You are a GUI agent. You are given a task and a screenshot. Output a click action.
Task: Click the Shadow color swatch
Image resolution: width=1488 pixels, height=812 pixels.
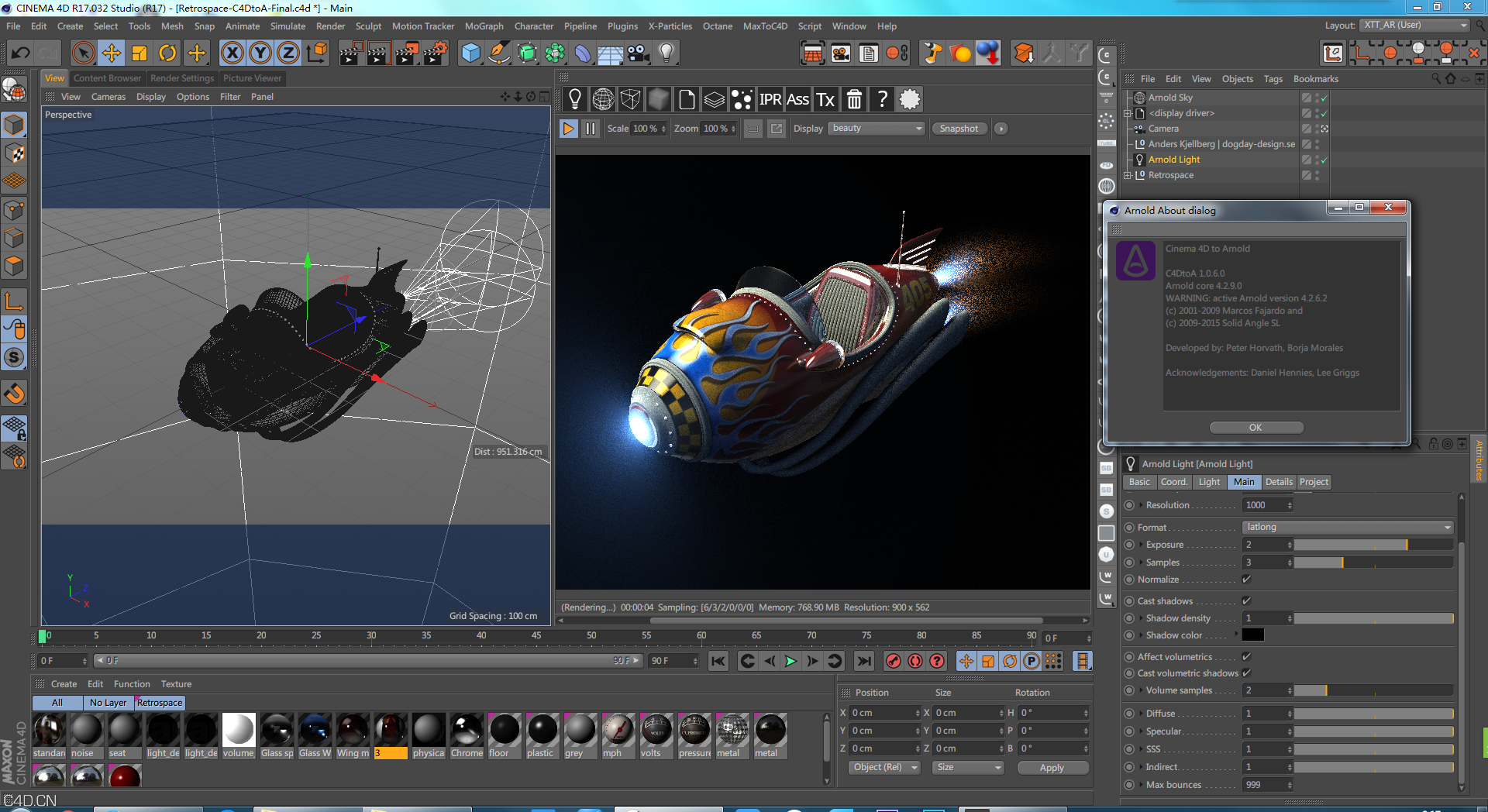tap(1253, 635)
